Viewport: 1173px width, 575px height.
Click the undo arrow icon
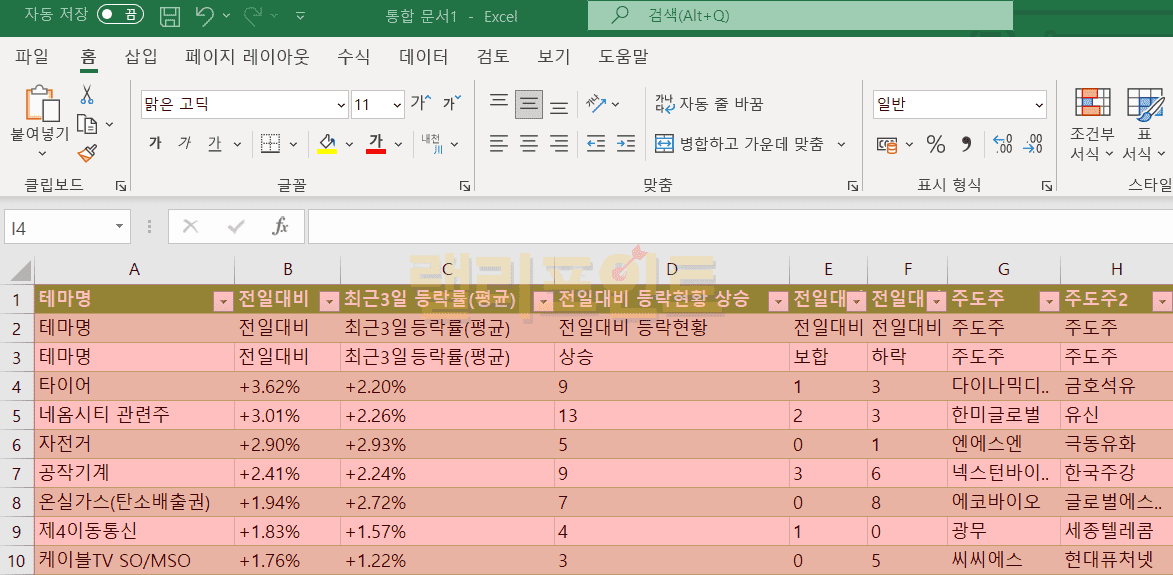point(204,16)
